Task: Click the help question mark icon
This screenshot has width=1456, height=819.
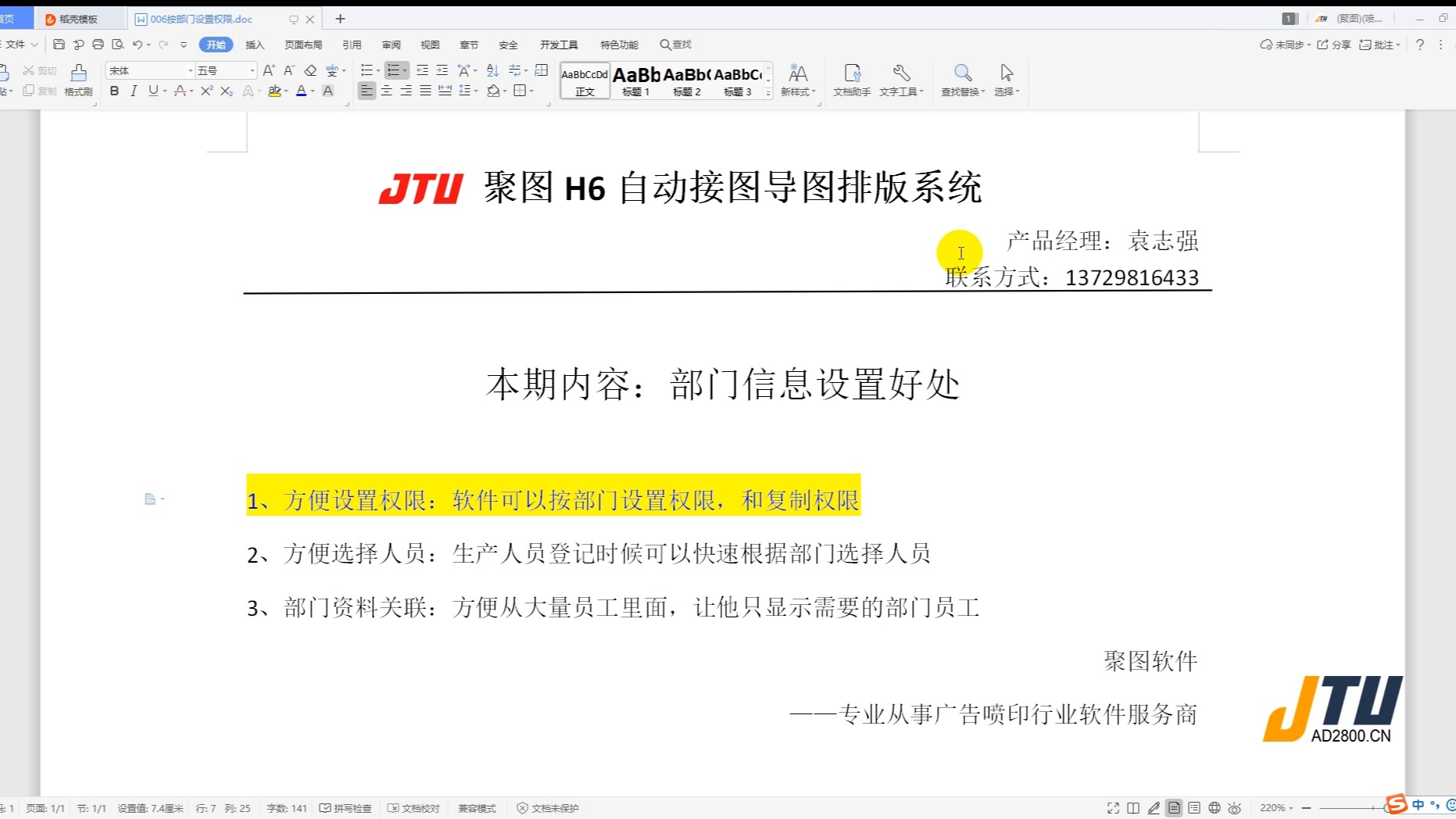Action: [1420, 45]
